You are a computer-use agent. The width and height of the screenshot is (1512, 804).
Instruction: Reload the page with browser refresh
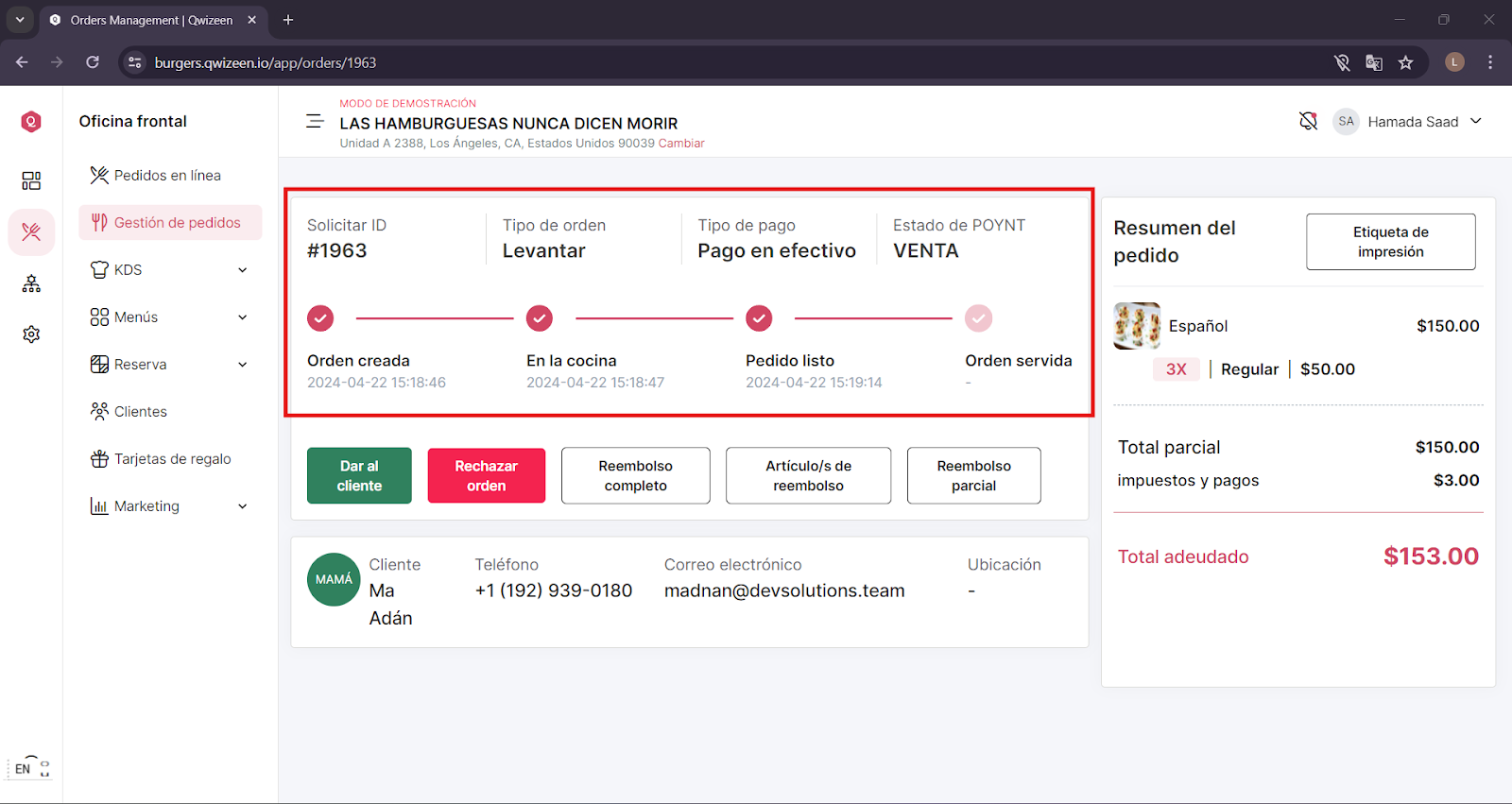(93, 62)
